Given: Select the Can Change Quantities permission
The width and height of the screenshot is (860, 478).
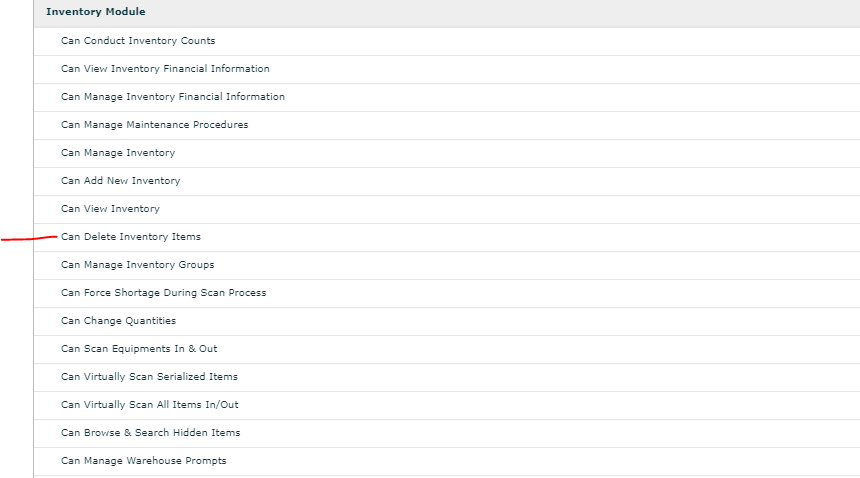Looking at the screenshot, I should (118, 321).
